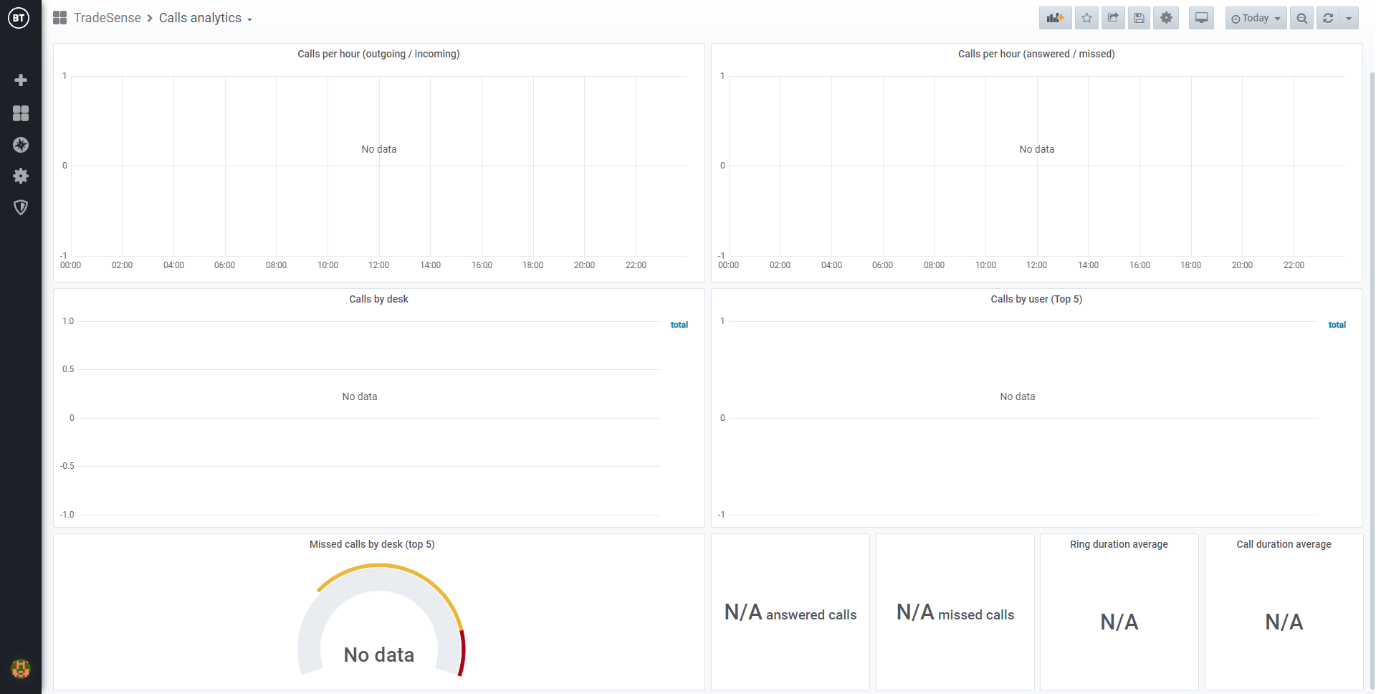The image size is (1376, 694).
Task: Click the missed calls gauge showing No data
Action: [x=380, y=622]
